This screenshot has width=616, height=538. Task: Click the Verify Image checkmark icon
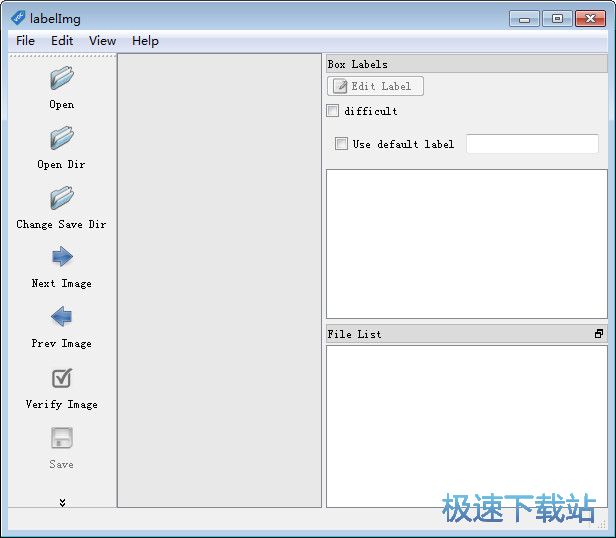(x=62, y=378)
